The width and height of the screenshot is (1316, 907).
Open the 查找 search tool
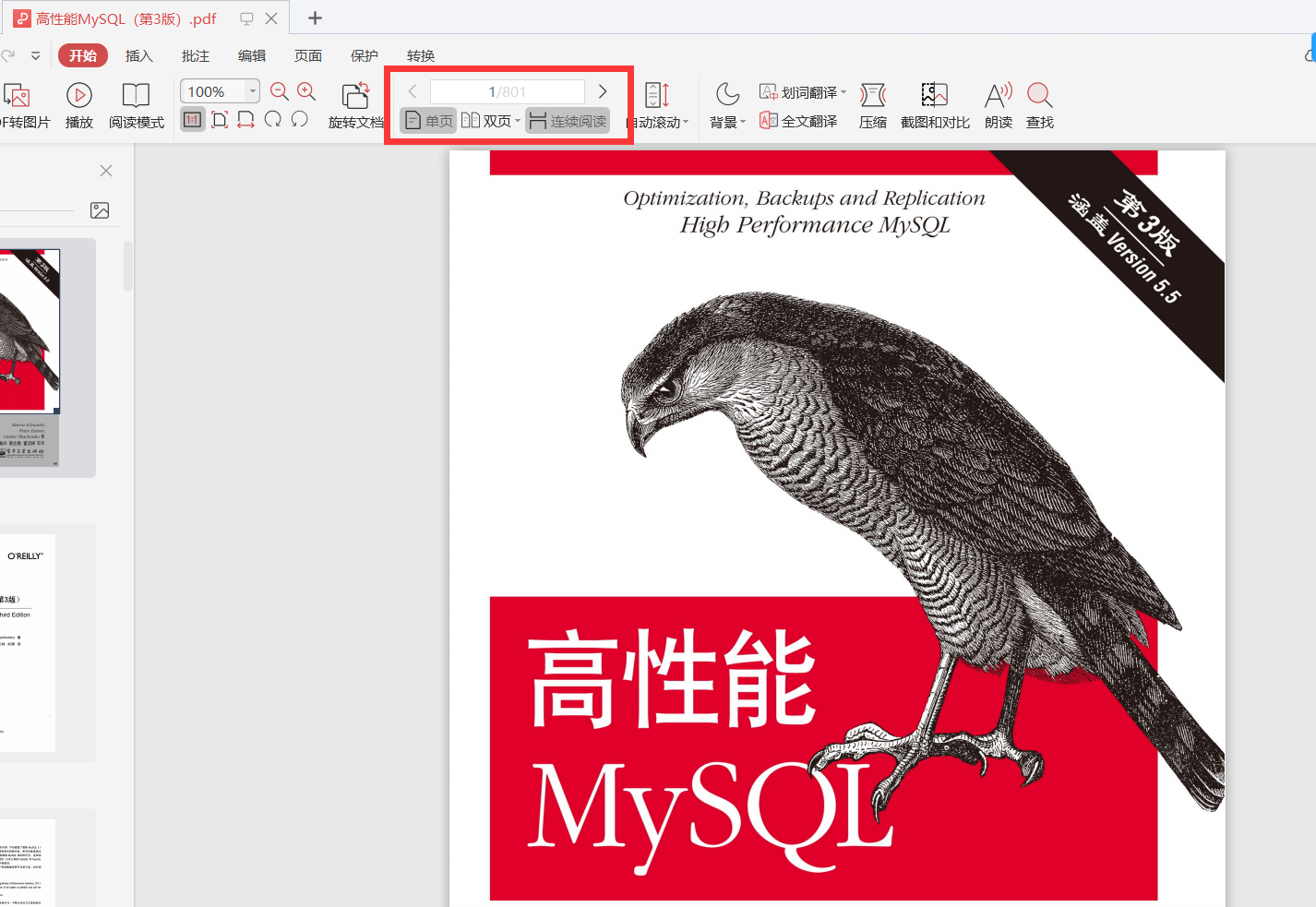(x=1039, y=103)
